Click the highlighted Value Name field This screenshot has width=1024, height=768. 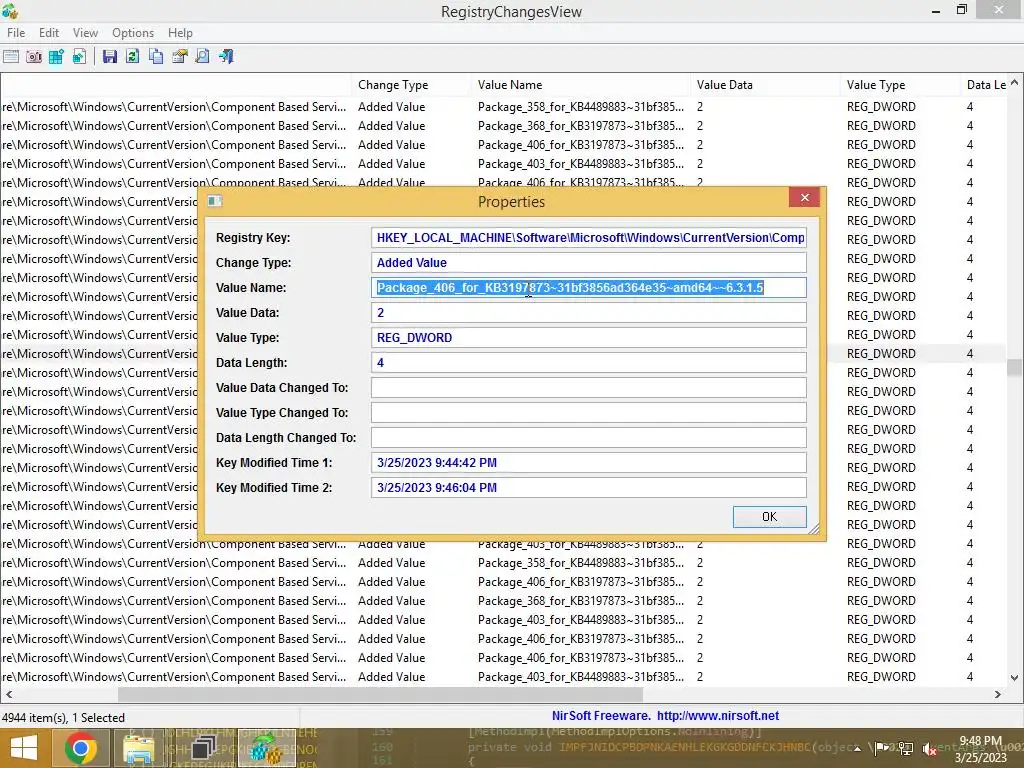pyautogui.click(x=588, y=287)
